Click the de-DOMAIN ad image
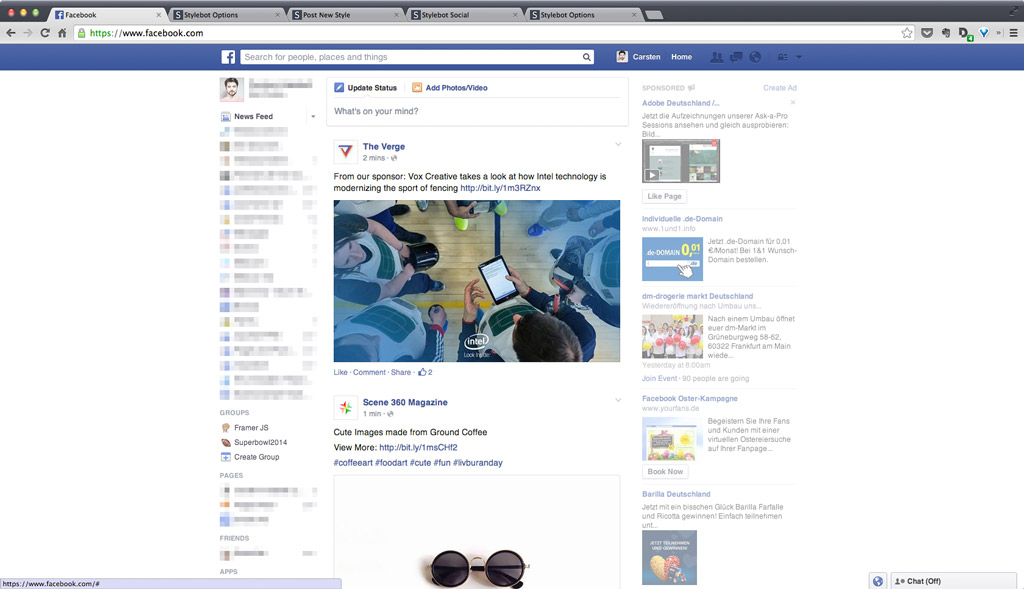The height and width of the screenshot is (589, 1024). (x=672, y=259)
